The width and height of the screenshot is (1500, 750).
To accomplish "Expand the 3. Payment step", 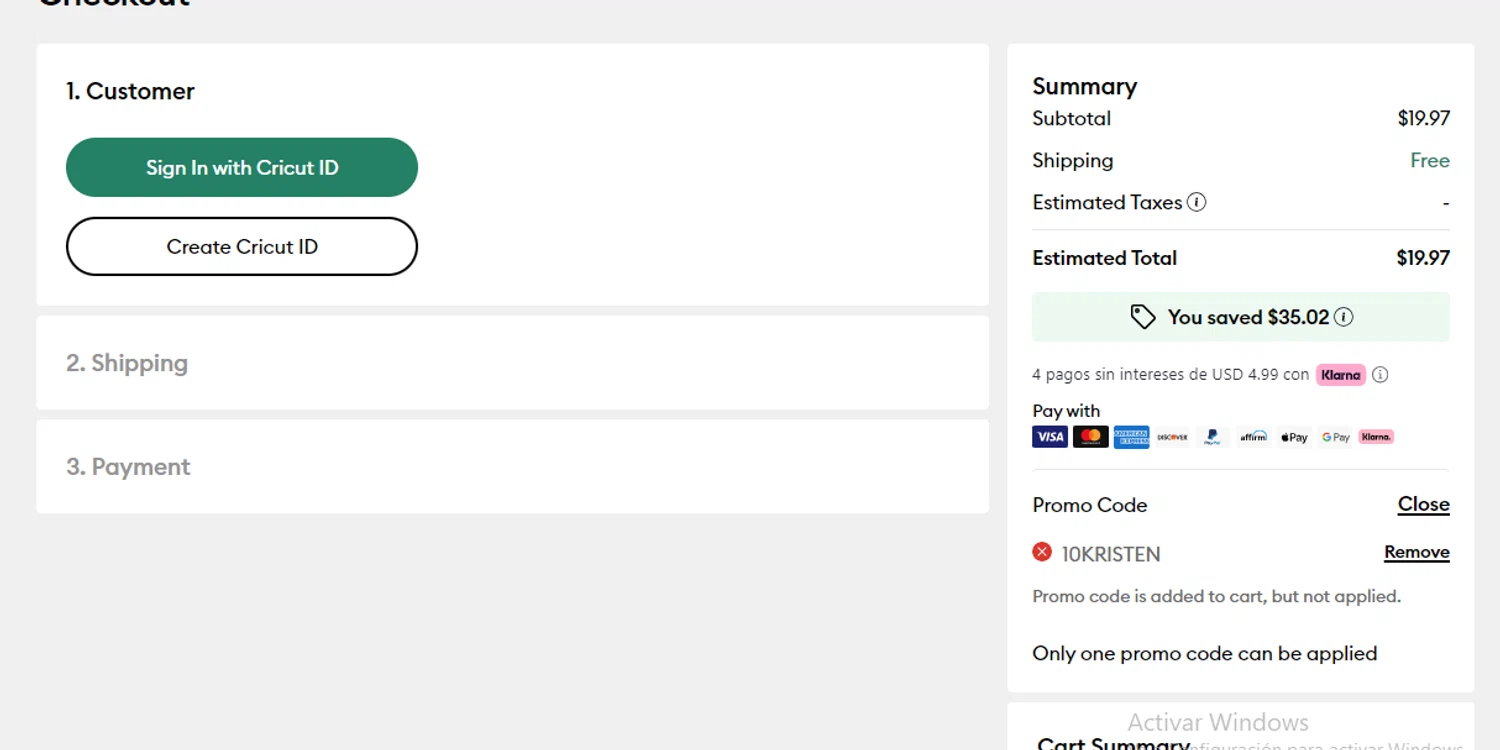I will [512, 466].
